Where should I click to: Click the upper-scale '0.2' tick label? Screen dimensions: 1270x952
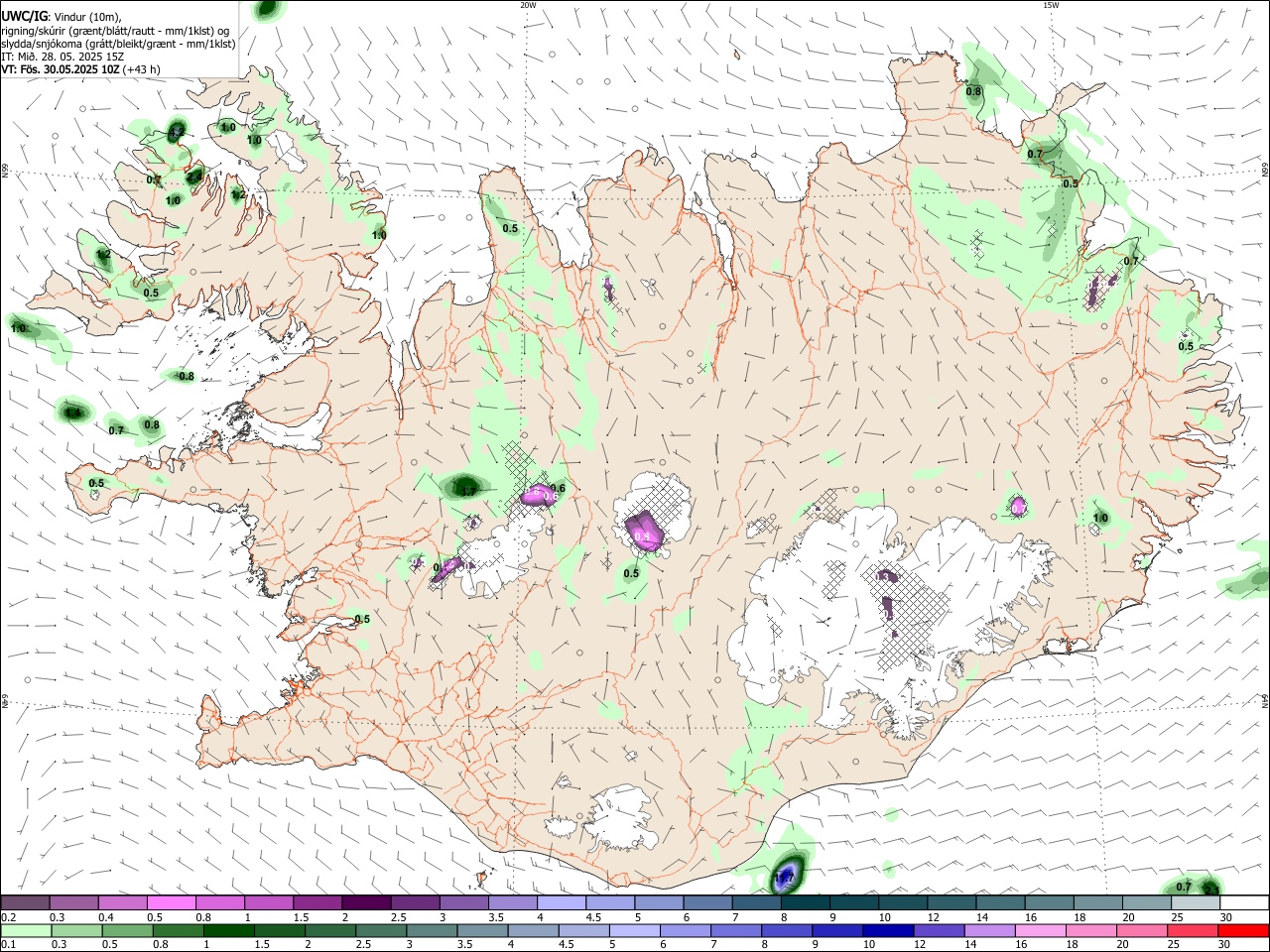click(x=7, y=917)
